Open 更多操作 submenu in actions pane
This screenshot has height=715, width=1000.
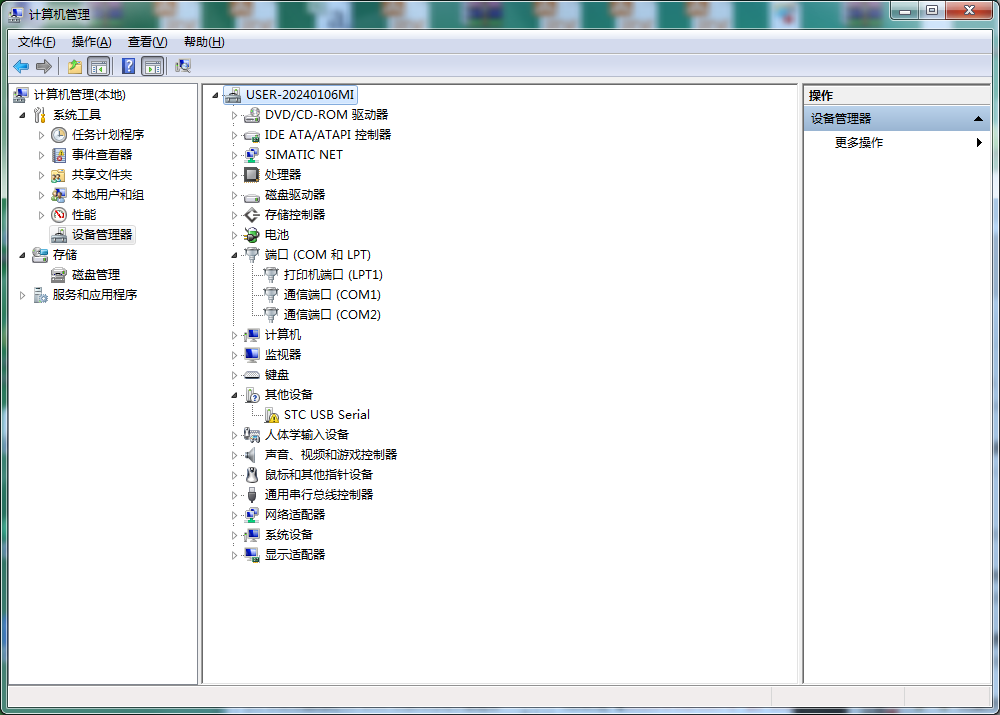(895, 143)
